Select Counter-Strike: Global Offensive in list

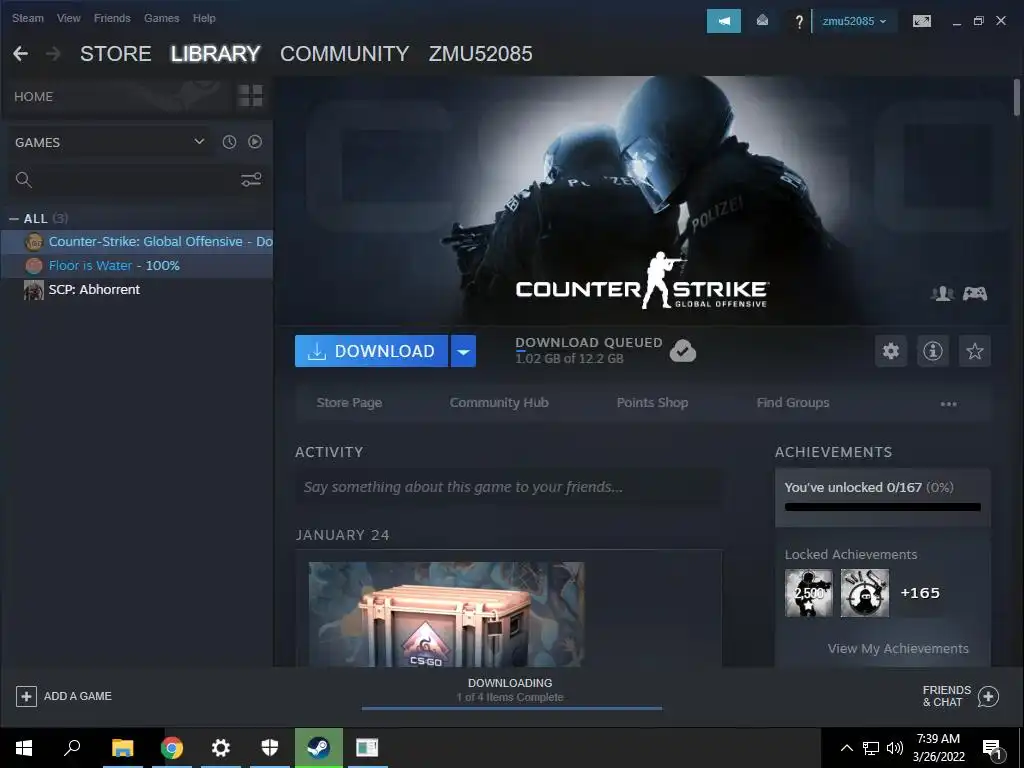(x=136, y=242)
